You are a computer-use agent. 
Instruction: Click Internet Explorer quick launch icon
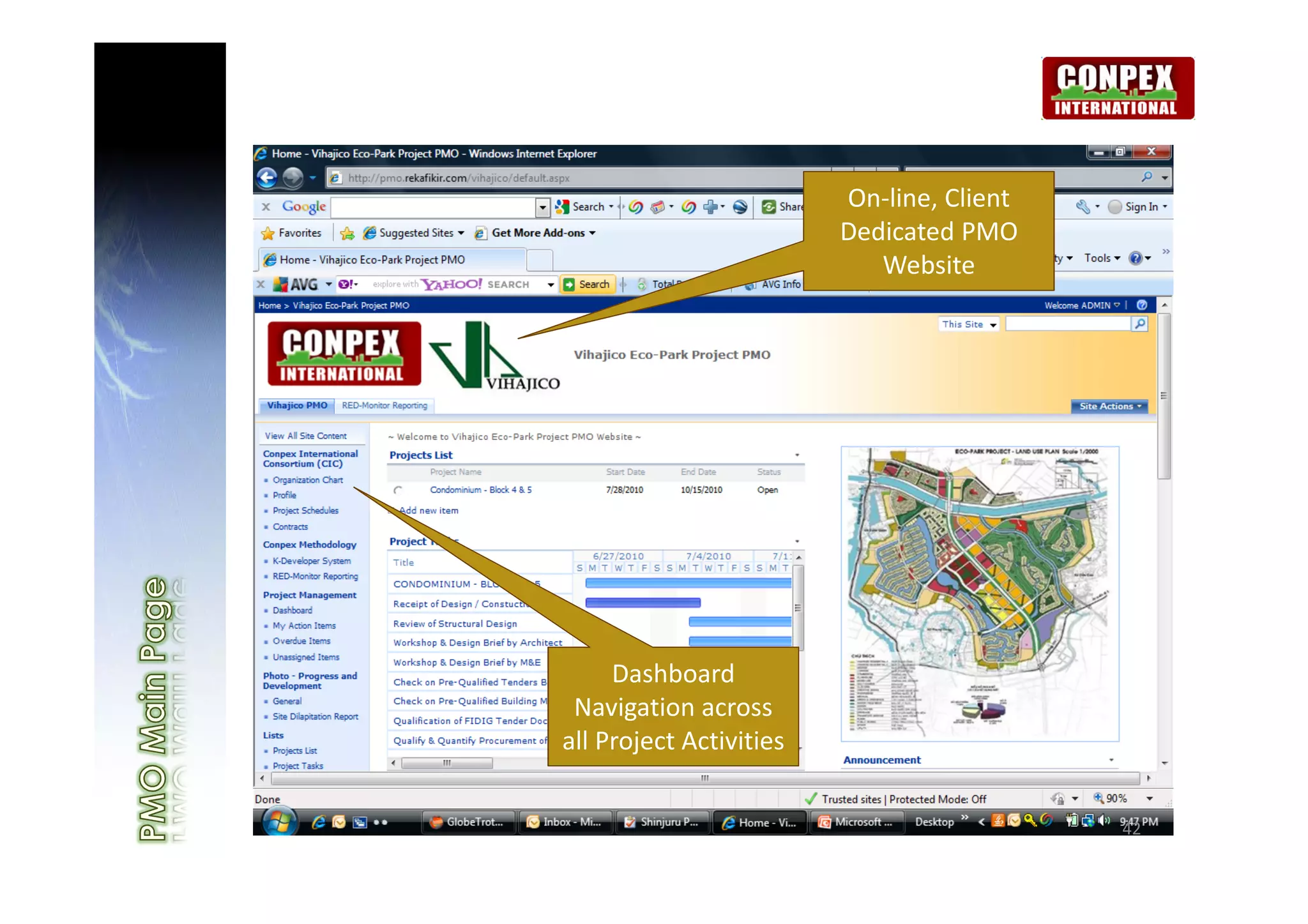tap(319, 822)
